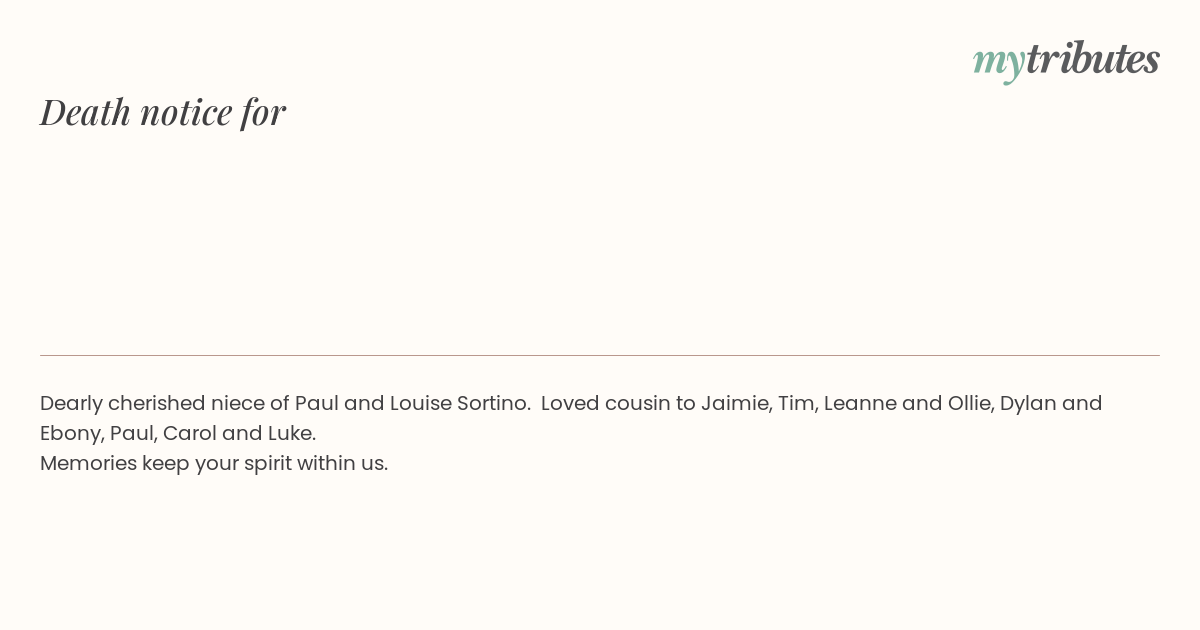Click the name "Tim" in the notice

(797, 403)
